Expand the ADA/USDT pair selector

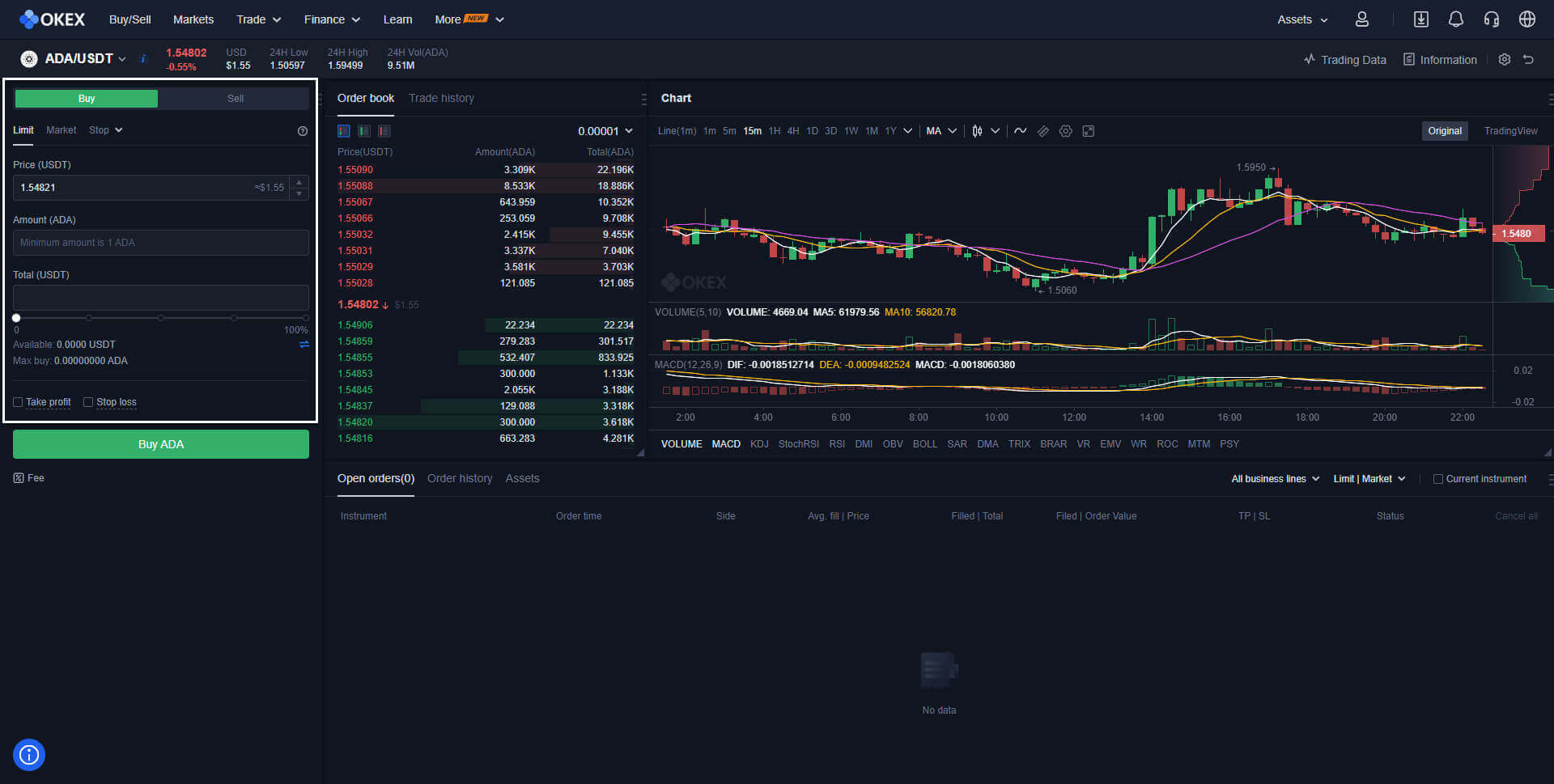coord(85,58)
